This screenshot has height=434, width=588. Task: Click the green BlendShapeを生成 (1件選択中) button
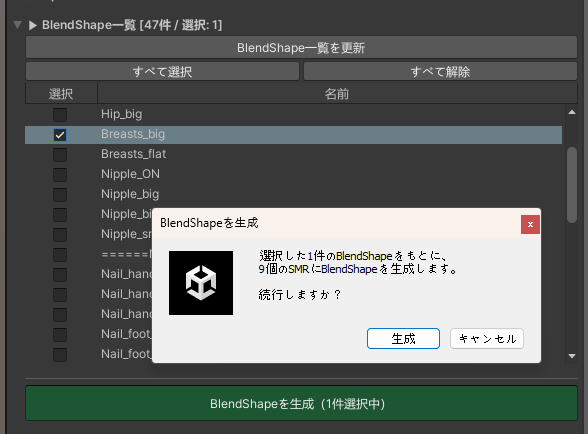tap(301, 404)
